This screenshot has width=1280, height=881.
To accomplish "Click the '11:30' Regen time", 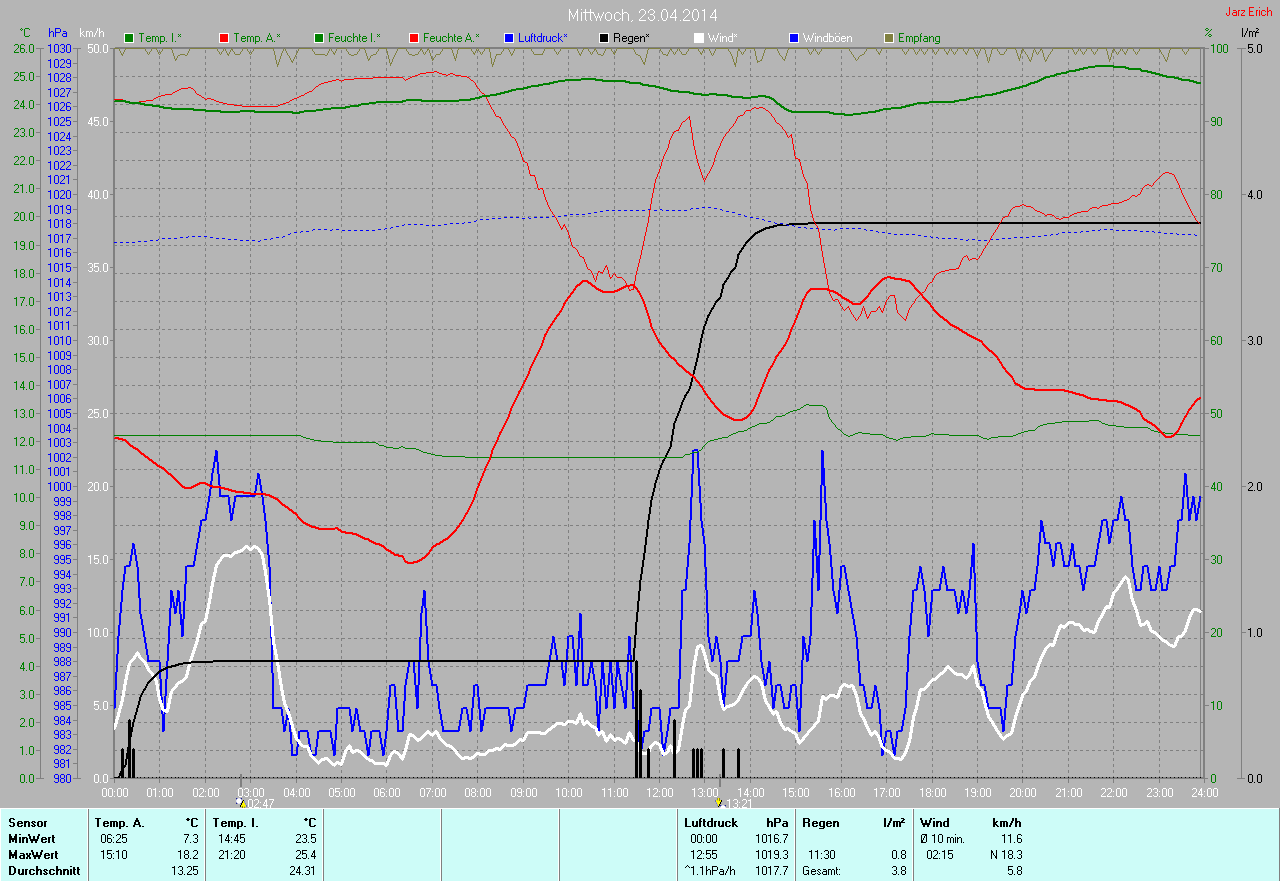I will point(822,855).
